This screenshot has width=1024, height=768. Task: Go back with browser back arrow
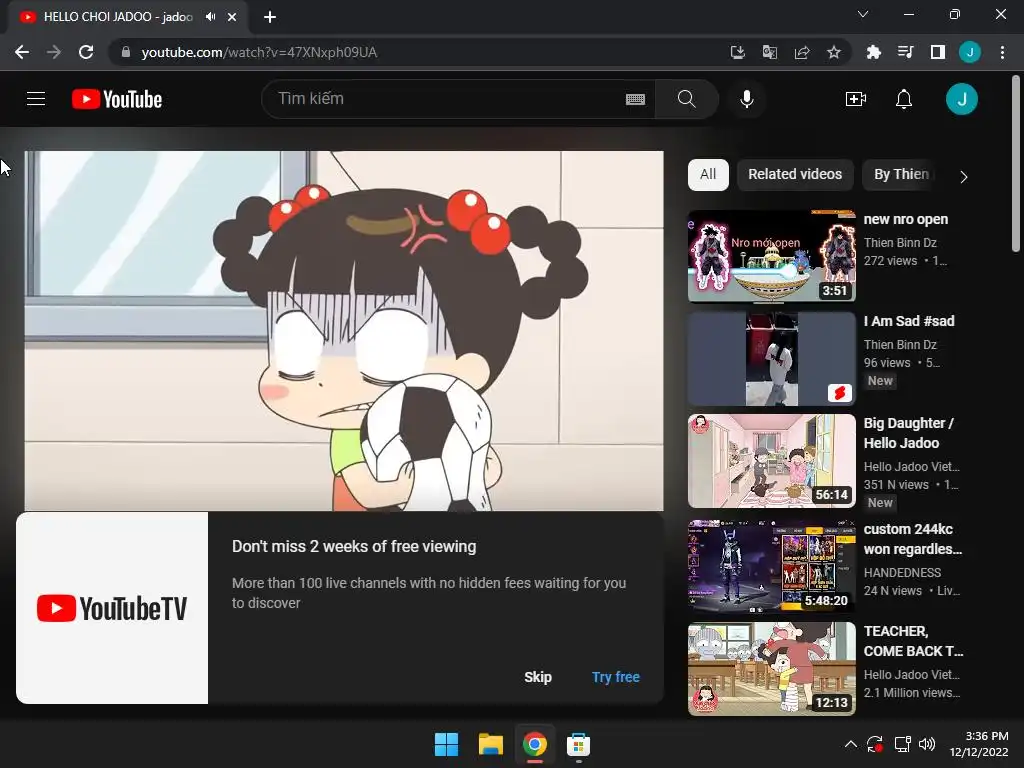pos(22,52)
